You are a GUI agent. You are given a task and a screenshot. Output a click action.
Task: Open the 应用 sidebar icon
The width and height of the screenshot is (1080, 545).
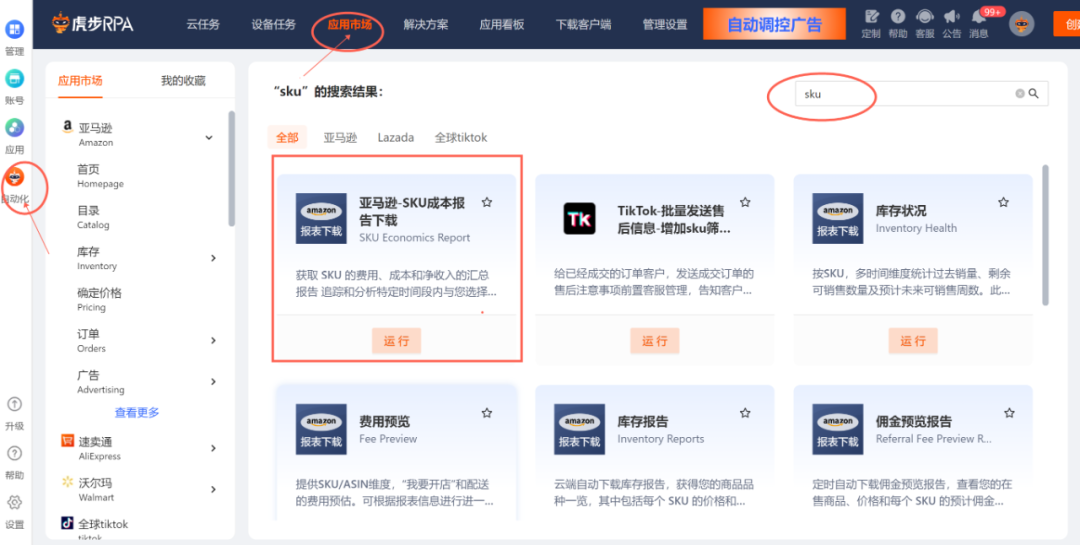pos(14,127)
